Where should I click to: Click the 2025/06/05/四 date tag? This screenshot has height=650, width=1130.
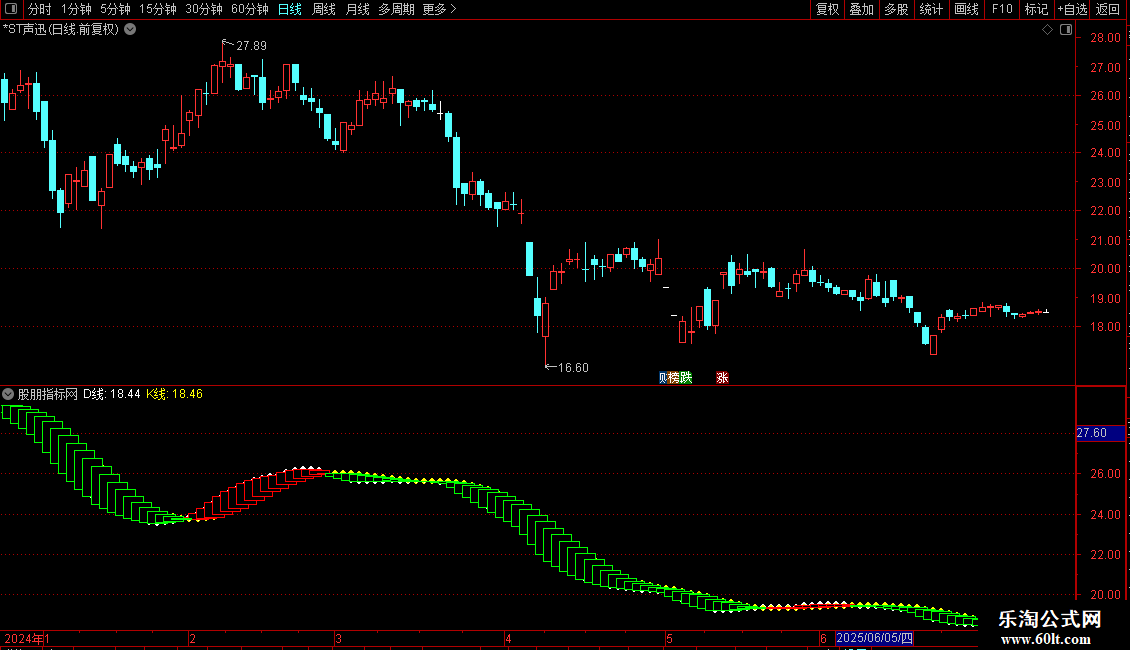click(874, 638)
